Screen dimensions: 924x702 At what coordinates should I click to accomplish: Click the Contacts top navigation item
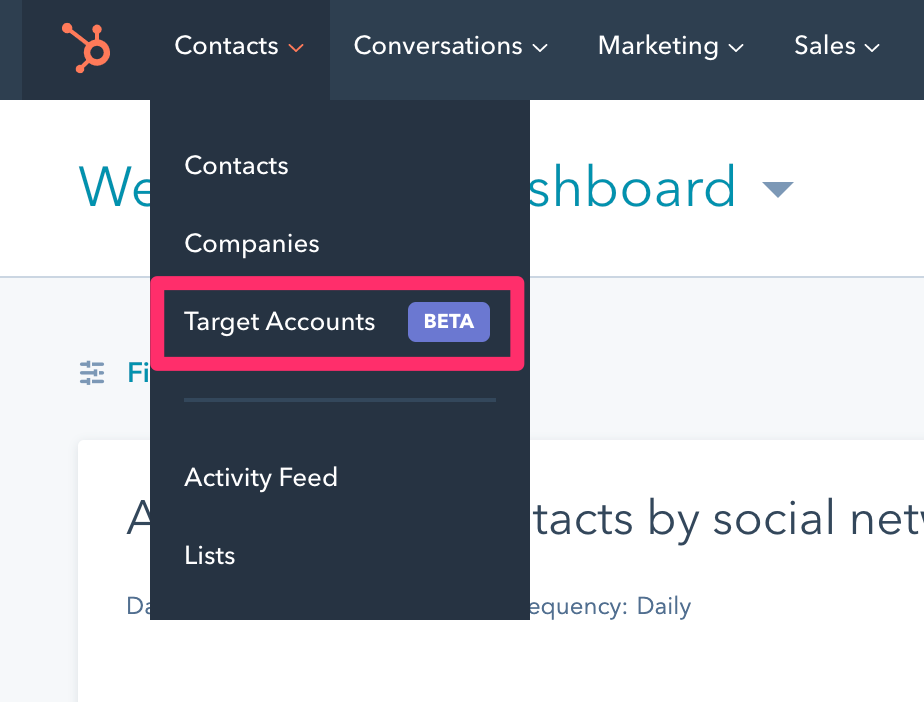[x=226, y=45]
